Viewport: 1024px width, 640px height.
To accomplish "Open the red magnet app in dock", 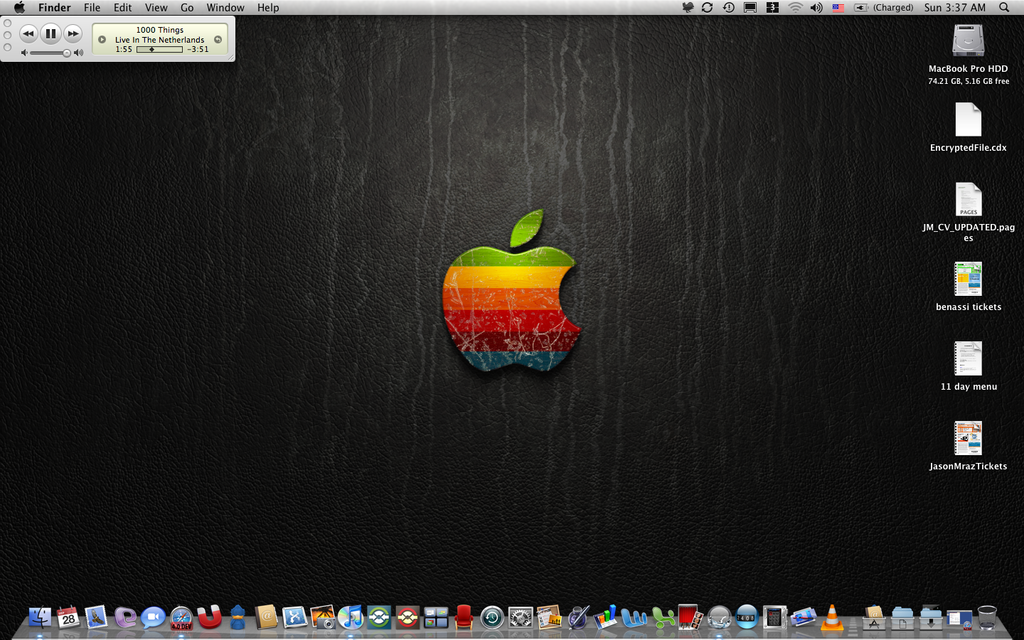I will (x=209, y=617).
